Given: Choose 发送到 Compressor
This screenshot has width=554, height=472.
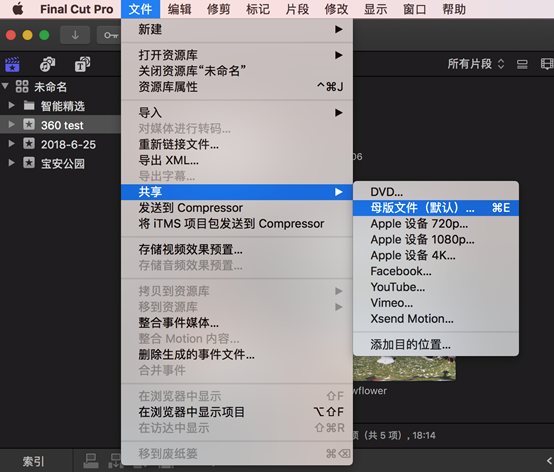Looking at the screenshot, I should click(x=237, y=208).
